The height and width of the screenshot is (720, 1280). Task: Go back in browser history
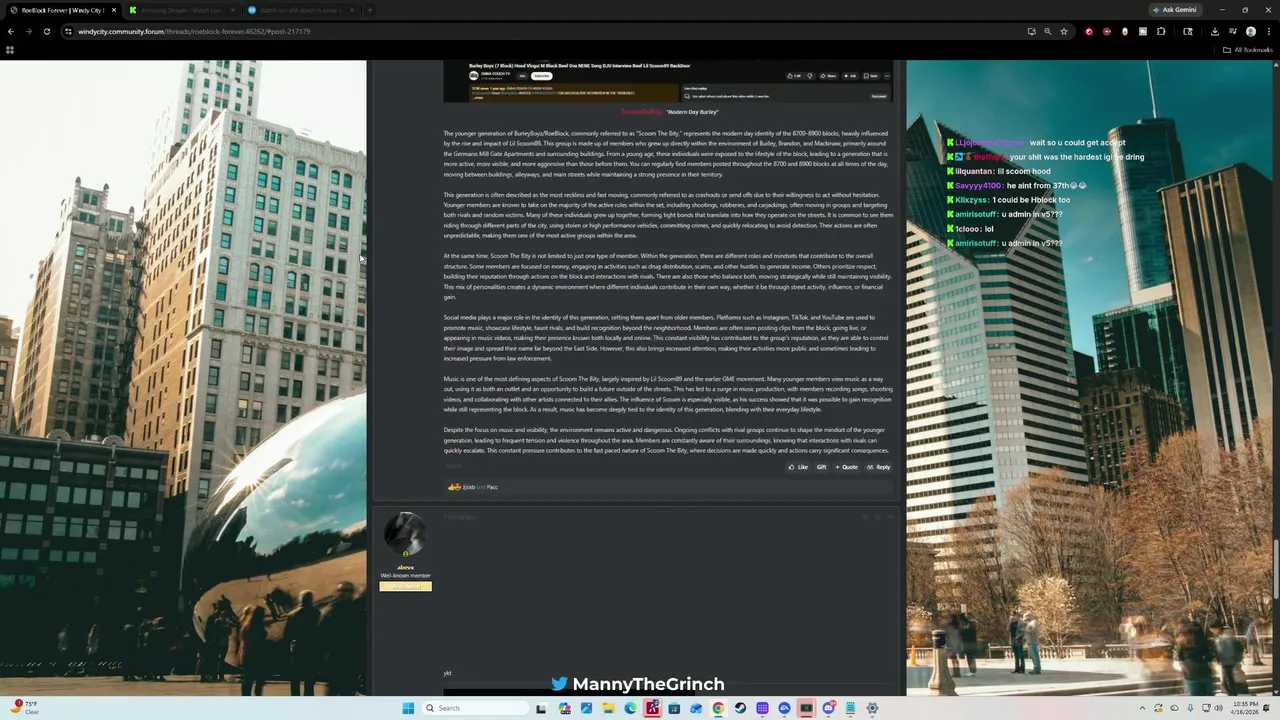pos(11,31)
